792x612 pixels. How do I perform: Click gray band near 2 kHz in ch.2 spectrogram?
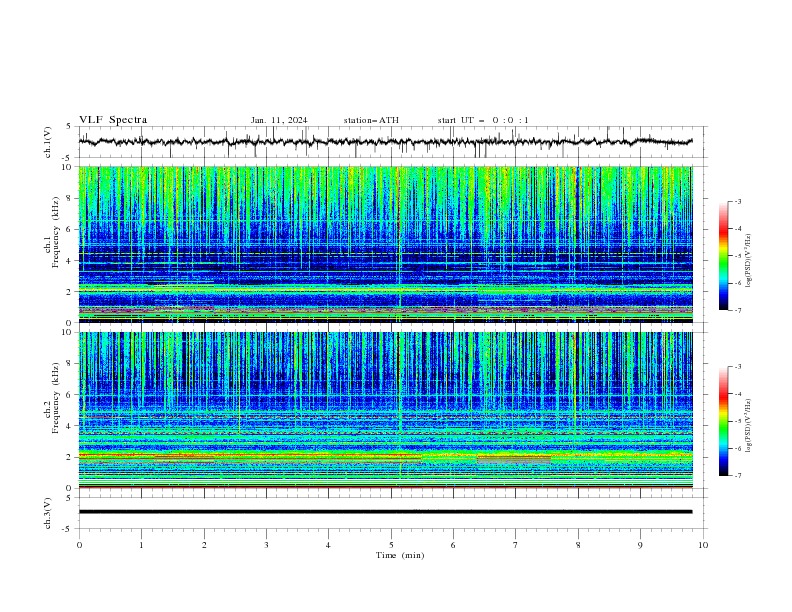coord(514,460)
